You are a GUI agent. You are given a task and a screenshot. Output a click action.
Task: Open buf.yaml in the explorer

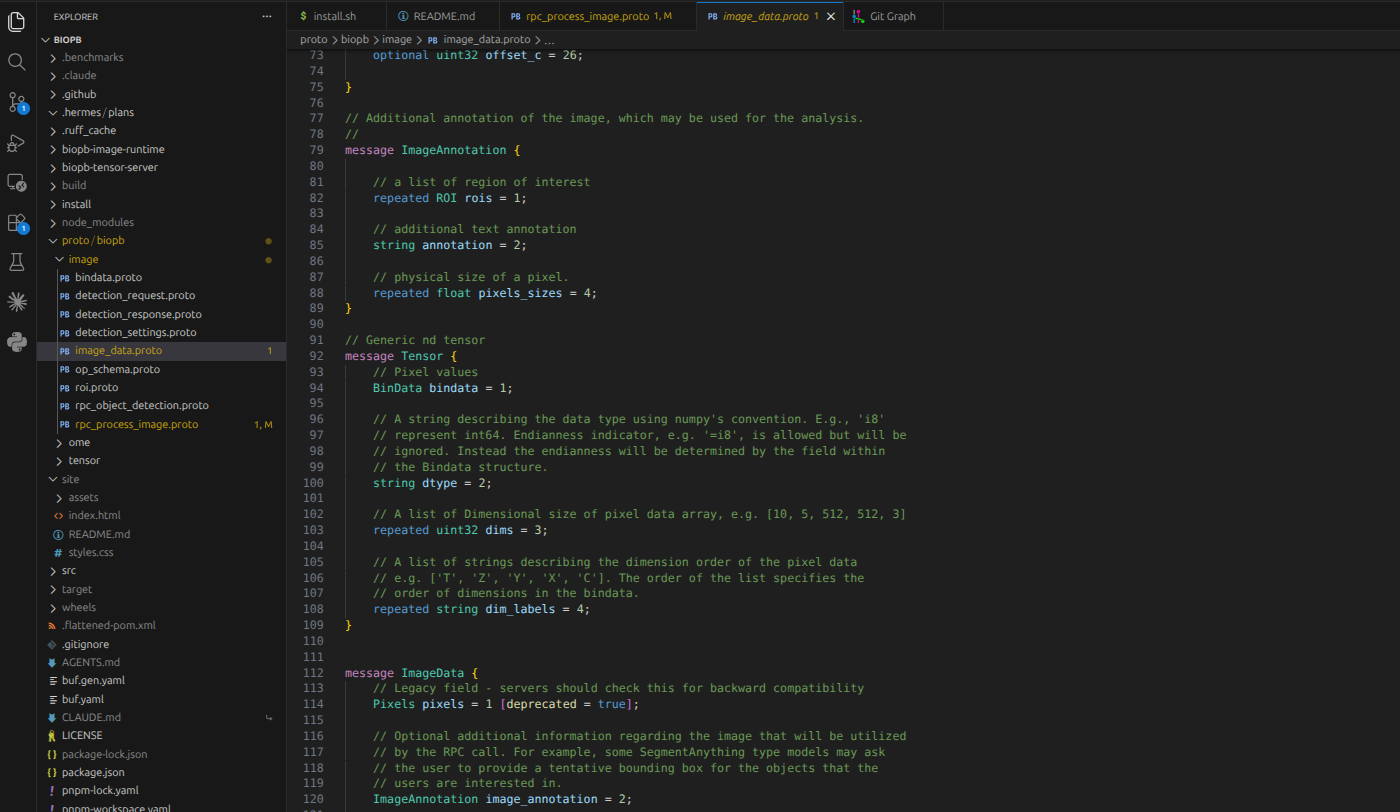pyautogui.click(x=83, y=699)
